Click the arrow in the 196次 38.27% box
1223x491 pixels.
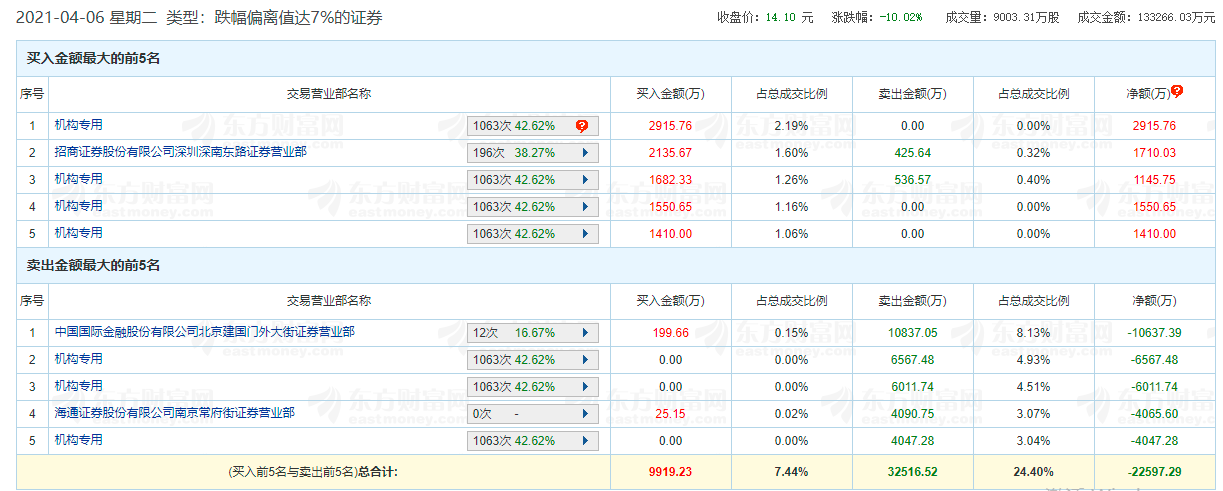(584, 153)
